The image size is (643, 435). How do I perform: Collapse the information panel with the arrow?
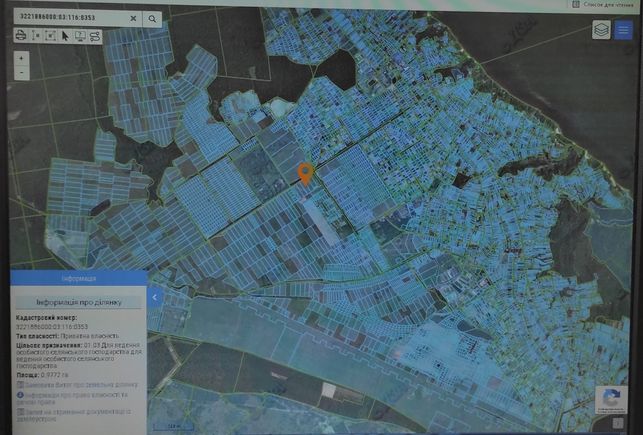point(154,297)
